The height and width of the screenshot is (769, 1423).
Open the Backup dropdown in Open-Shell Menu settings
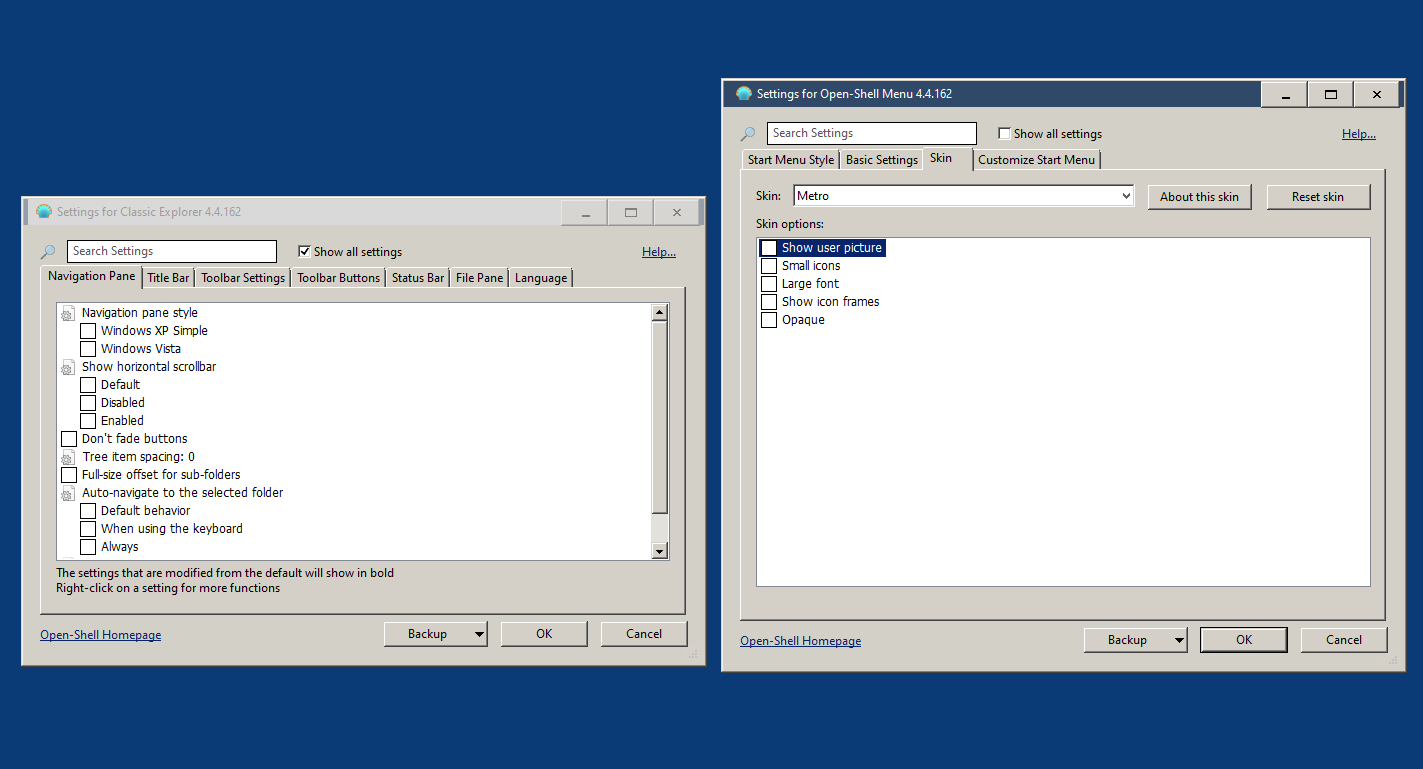[1179, 639]
